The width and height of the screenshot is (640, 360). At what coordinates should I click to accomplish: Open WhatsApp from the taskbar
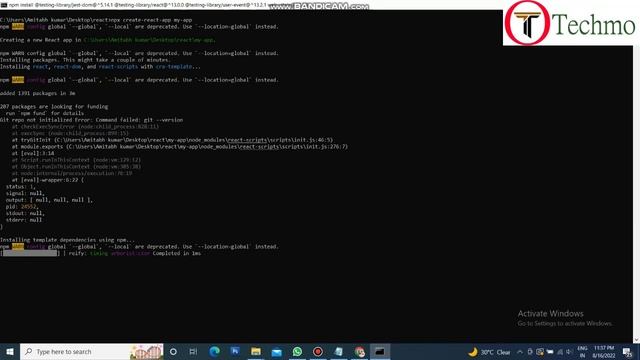pos(297,351)
